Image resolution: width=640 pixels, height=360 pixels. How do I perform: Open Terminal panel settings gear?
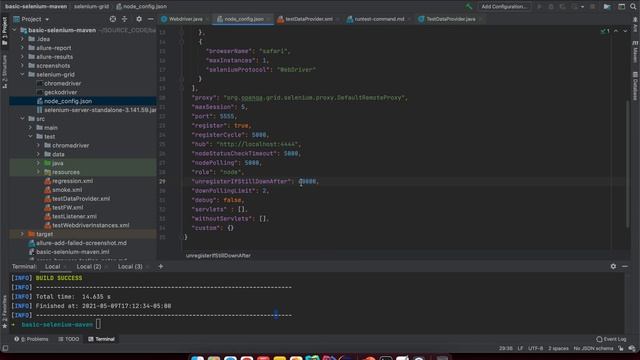click(x=613, y=266)
